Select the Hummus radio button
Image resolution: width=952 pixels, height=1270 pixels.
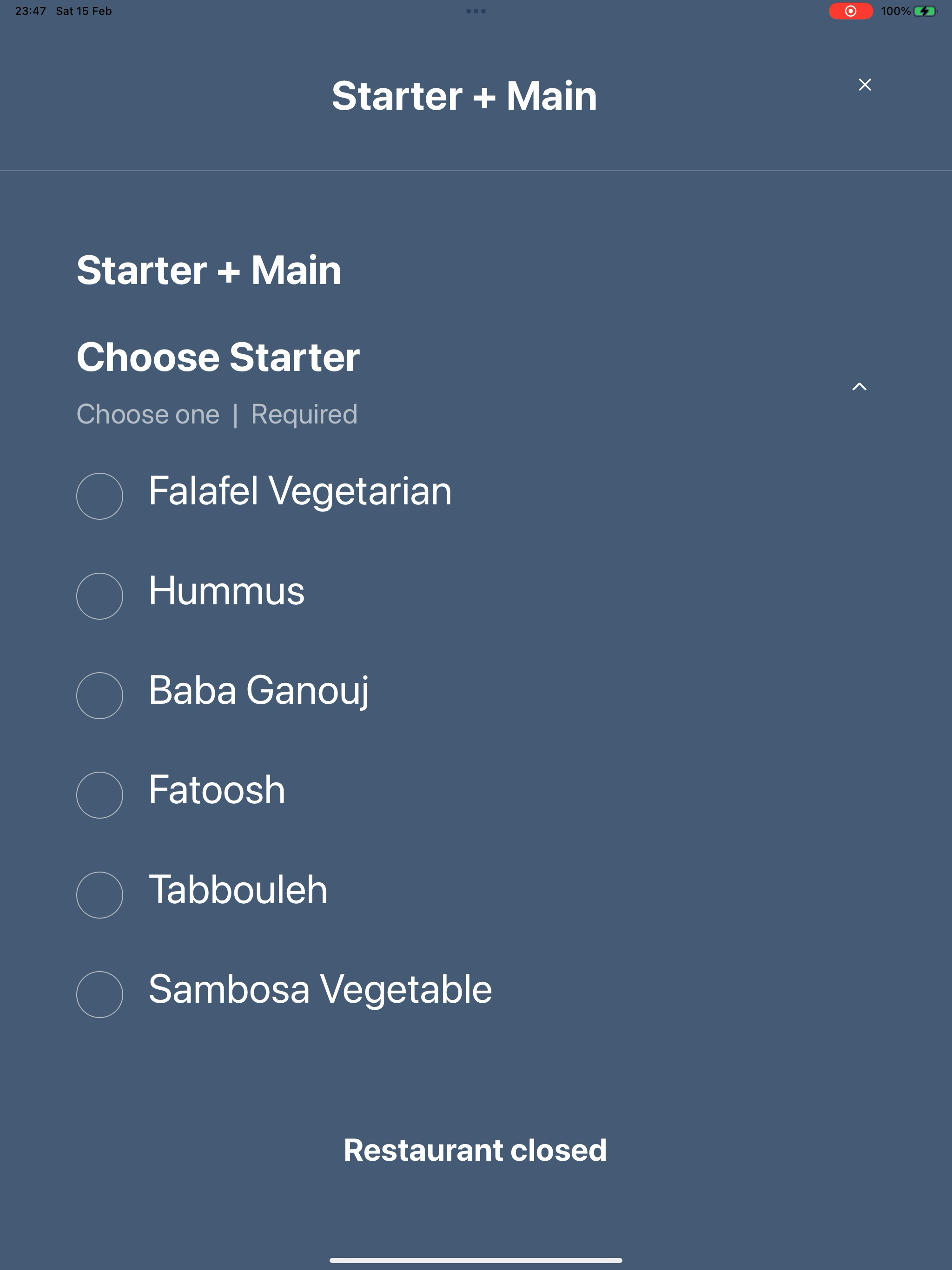point(99,596)
